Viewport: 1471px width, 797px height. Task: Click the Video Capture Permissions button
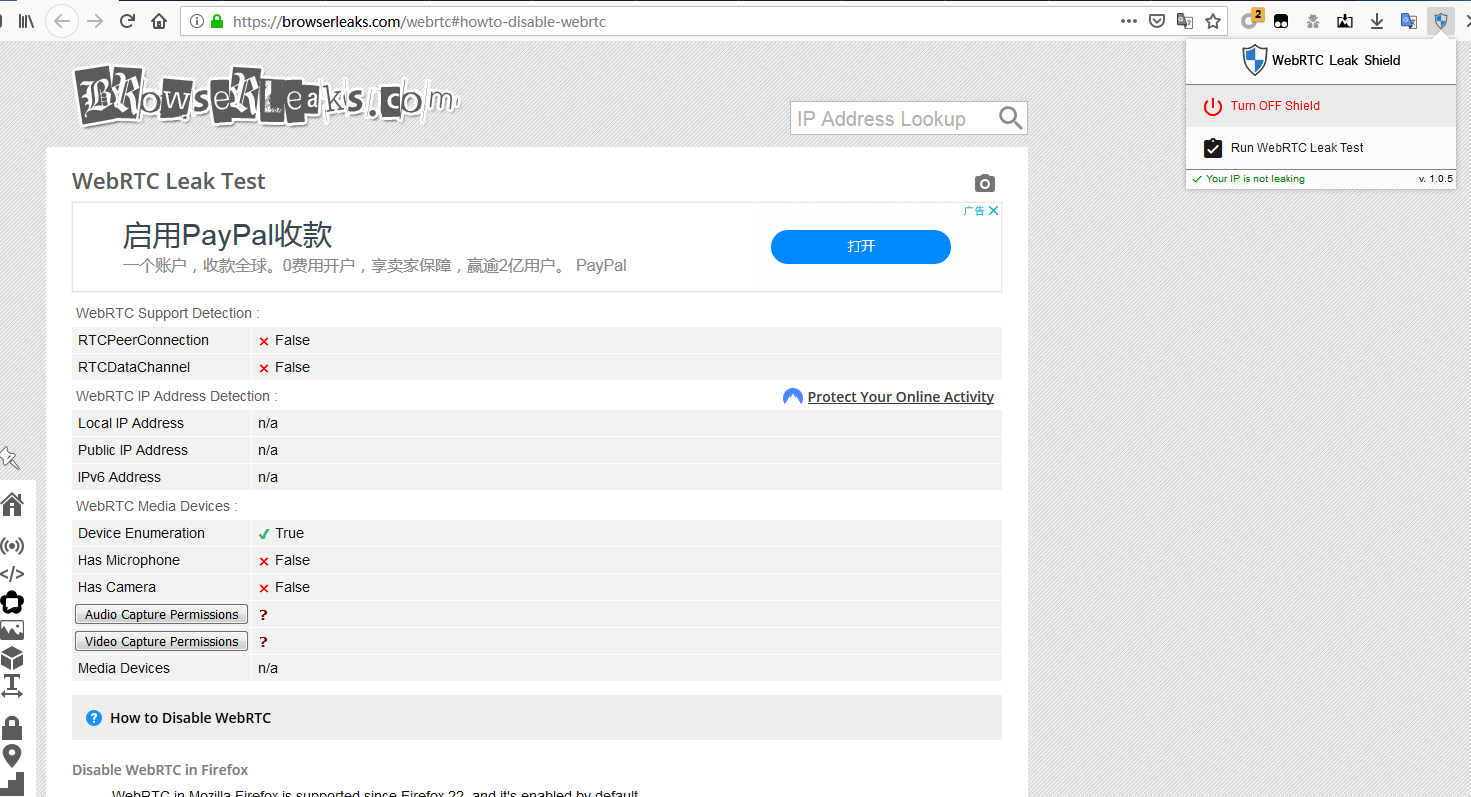[x=161, y=640]
